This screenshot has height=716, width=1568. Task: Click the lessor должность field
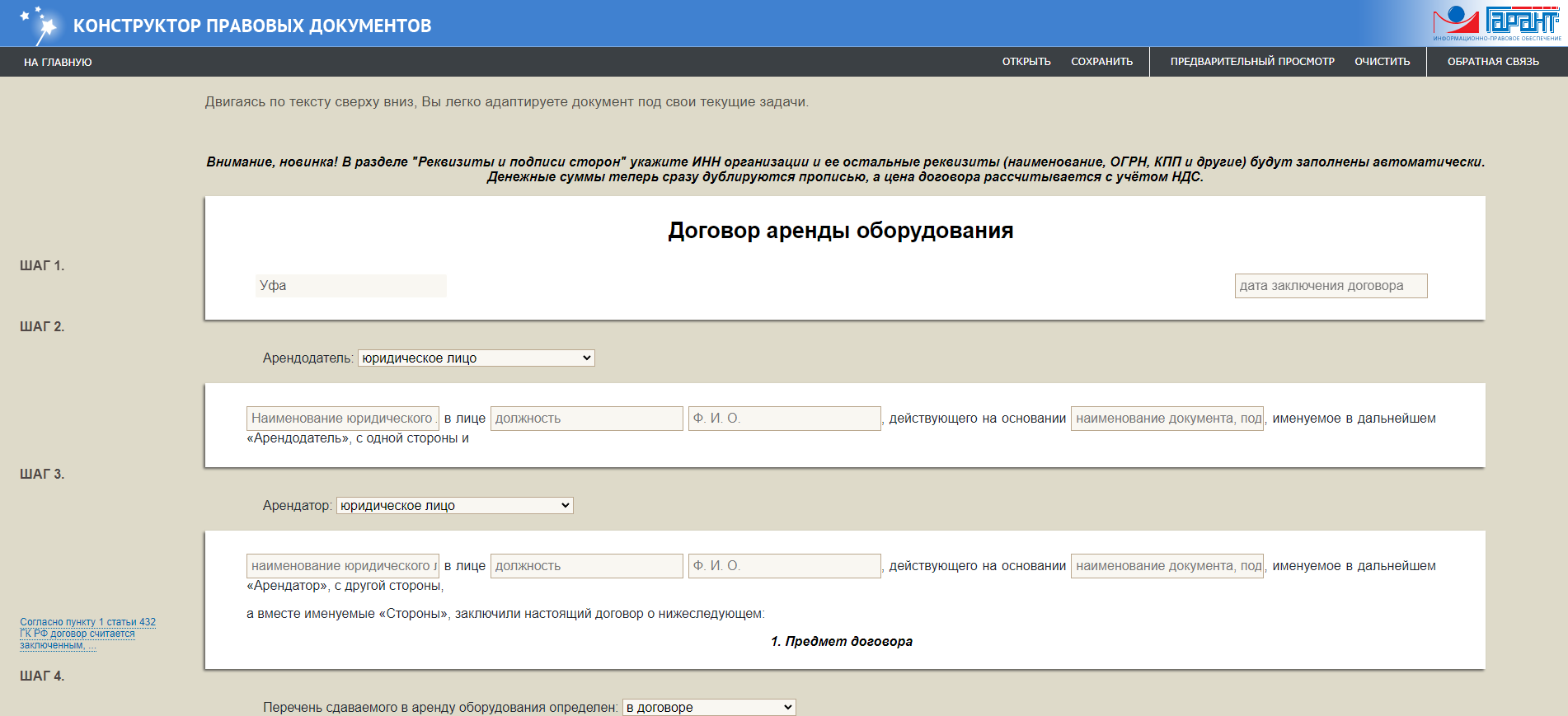click(x=587, y=419)
